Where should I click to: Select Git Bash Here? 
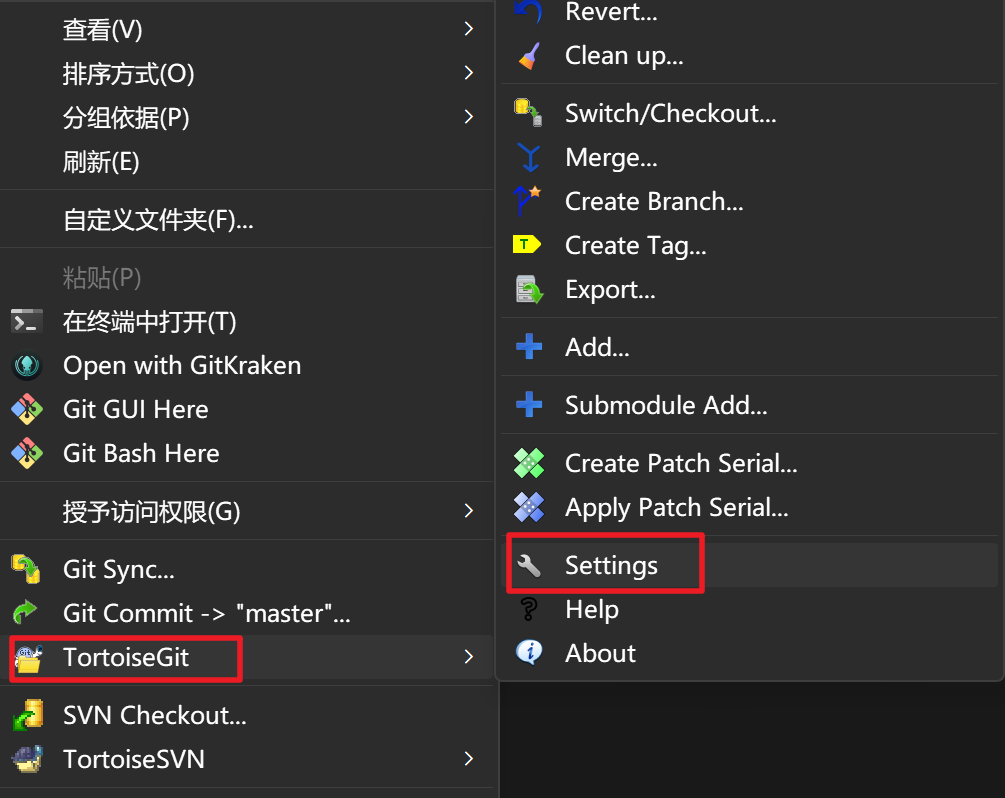click(141, 454)
